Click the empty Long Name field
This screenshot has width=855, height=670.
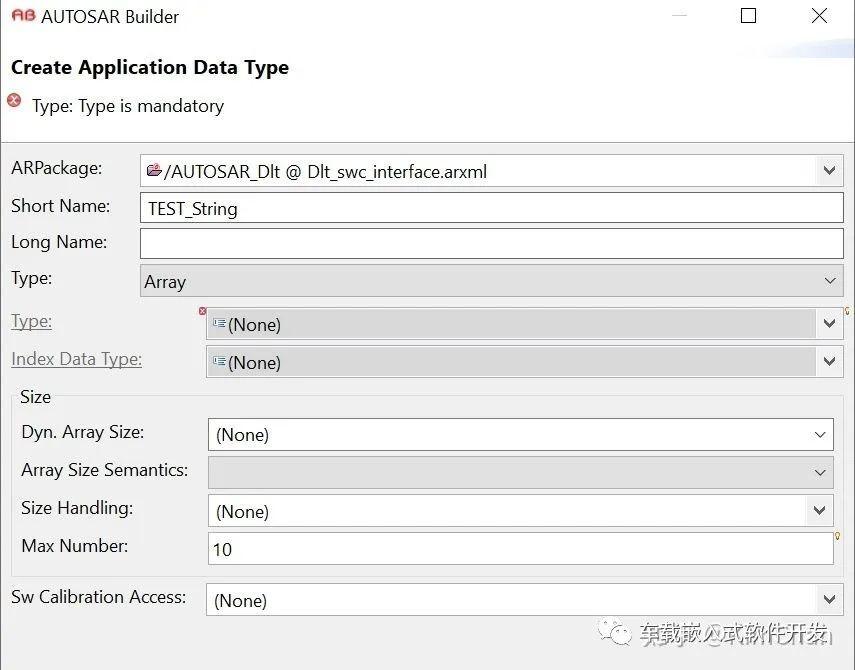(x=491, y=243)
